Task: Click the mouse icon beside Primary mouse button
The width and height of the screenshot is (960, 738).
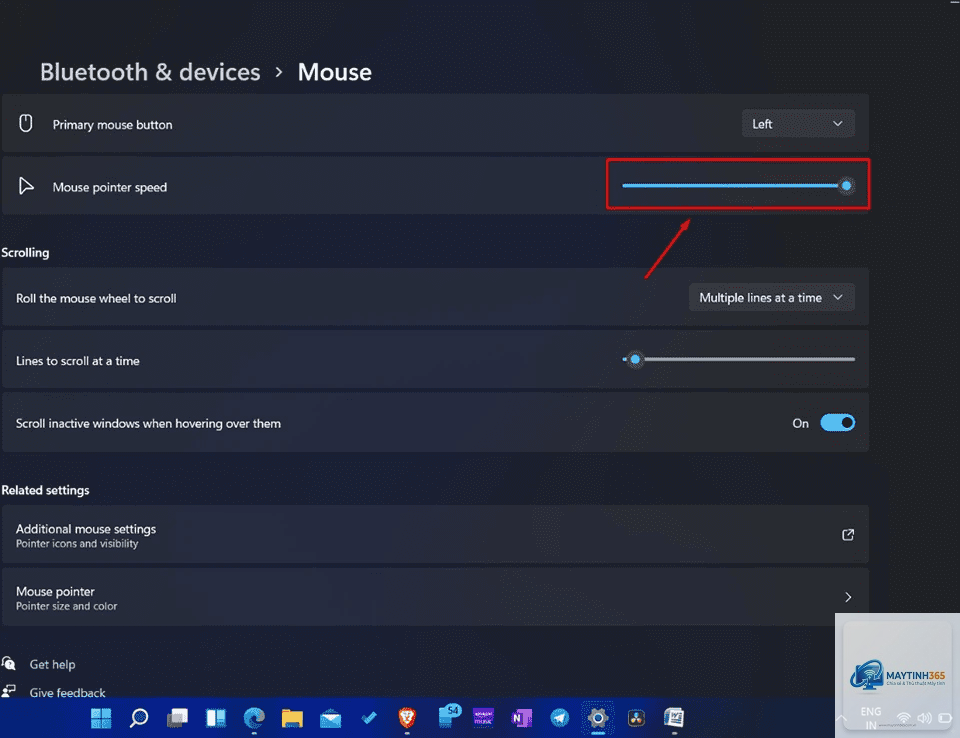Action: (x=26, y=124)
